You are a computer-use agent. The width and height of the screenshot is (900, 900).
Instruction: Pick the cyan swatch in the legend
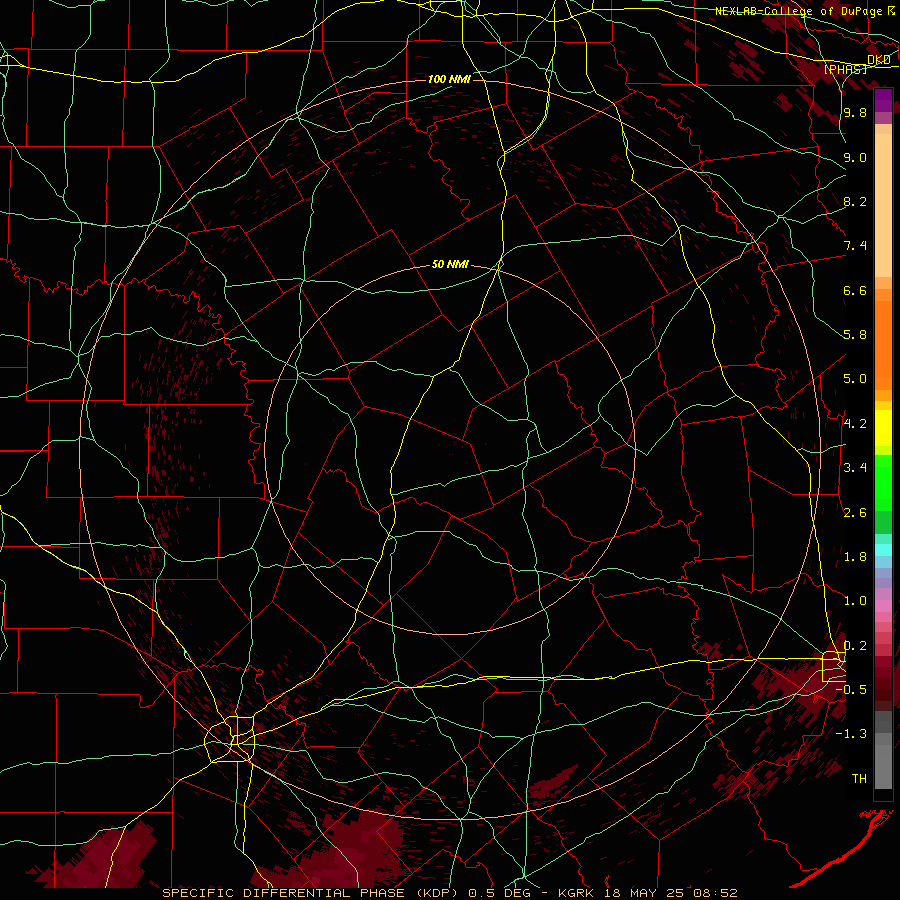point(883,550)
